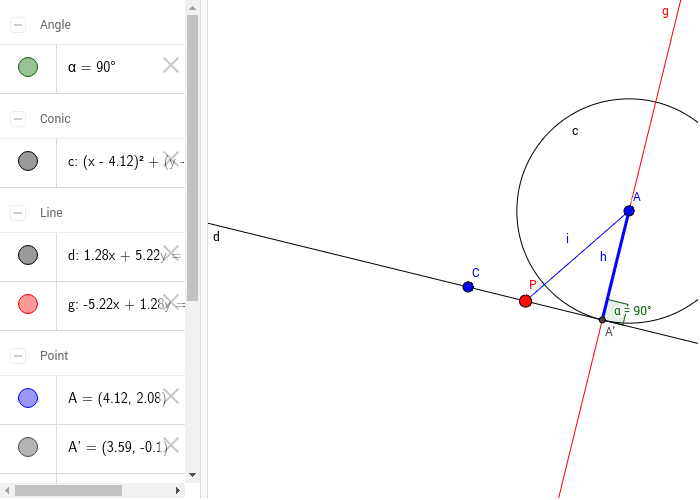Click the vertical scrollbar up arrow

[x=192, y=8]
